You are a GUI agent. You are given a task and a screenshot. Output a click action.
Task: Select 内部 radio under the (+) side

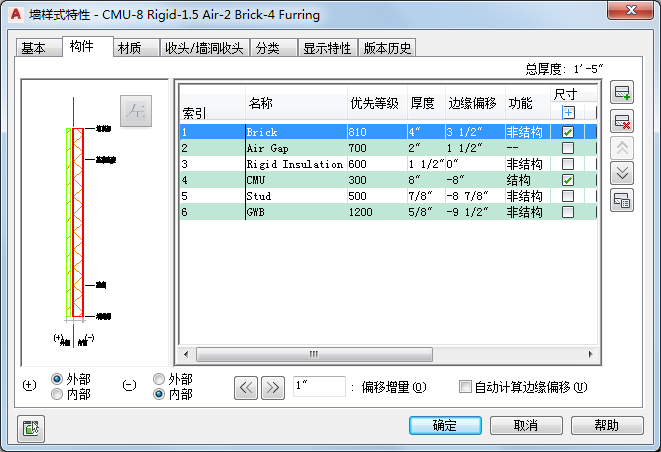tap(57, 394)
